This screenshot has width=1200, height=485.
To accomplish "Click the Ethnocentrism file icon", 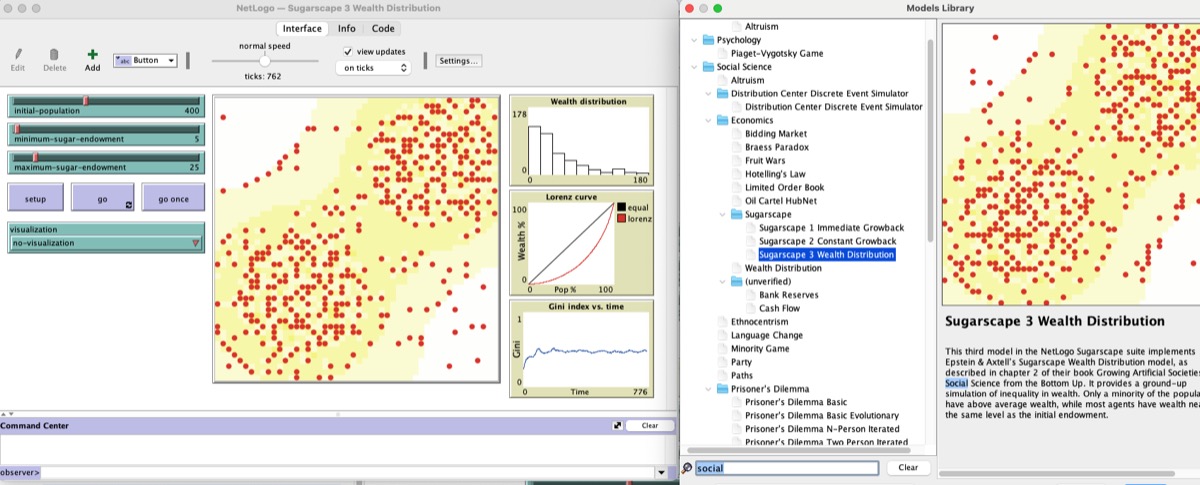I will pyautogui.click(x=723, y=321).
